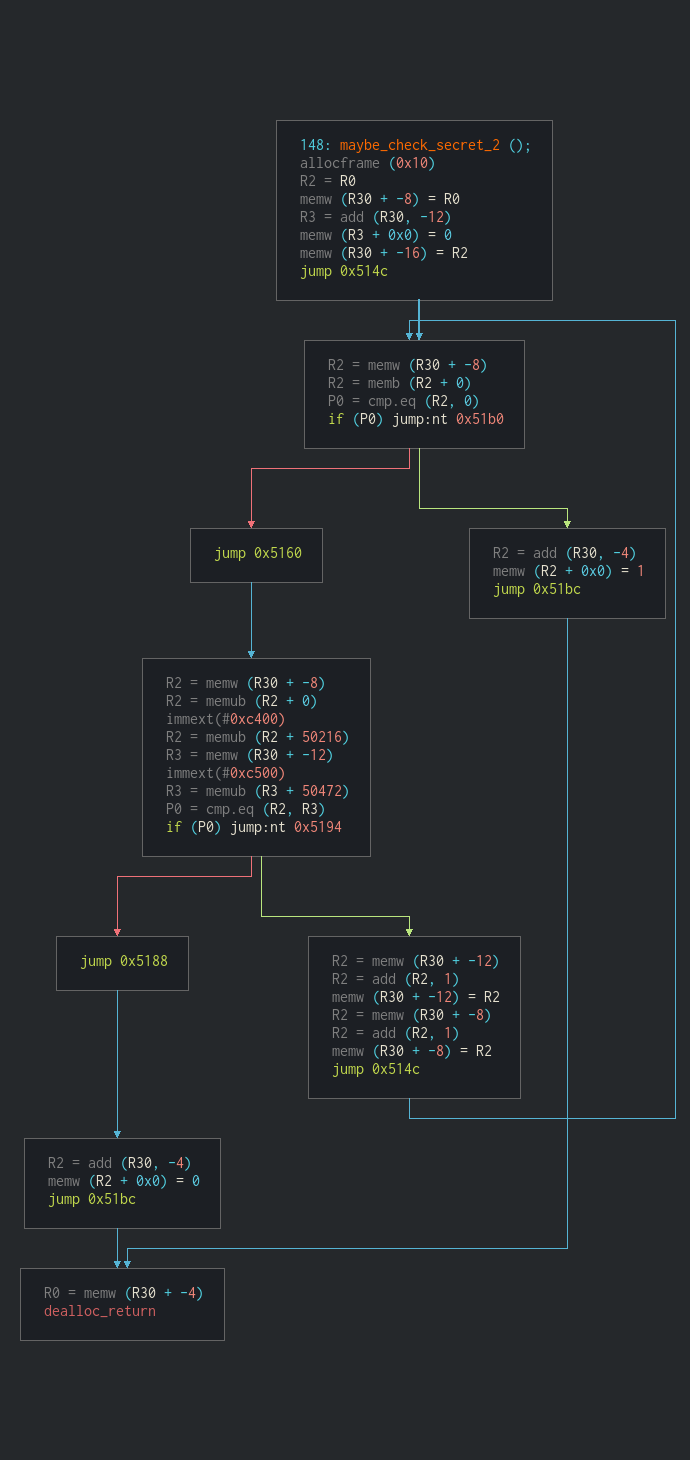Click 'jump 0x514c' at the end of the loop block
This screenshot has width=690, height=1460.
(x=375, y=1069)
